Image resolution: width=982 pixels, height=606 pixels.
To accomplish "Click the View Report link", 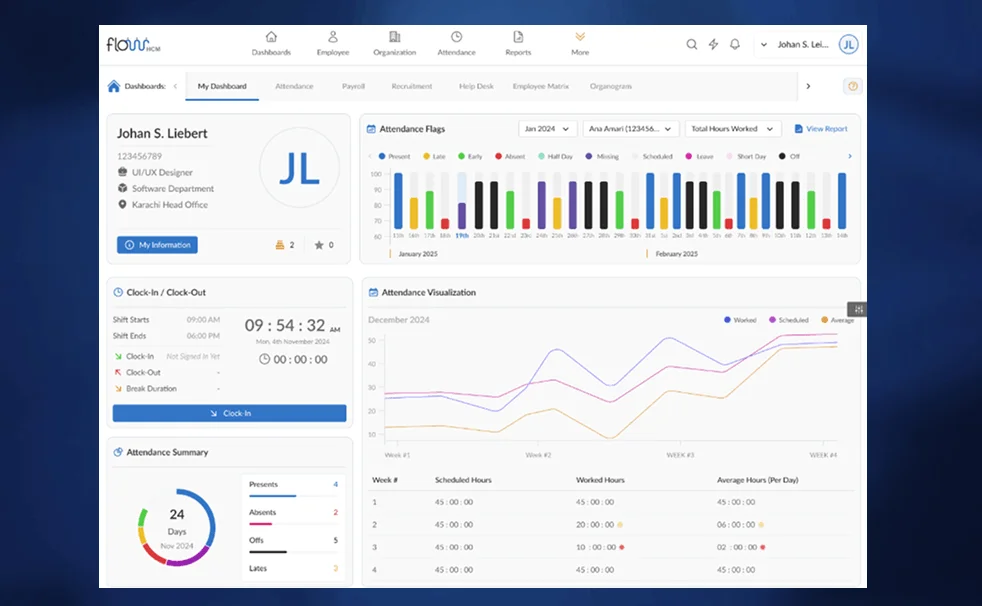I will pyautogui.click(x=821, y=129).
